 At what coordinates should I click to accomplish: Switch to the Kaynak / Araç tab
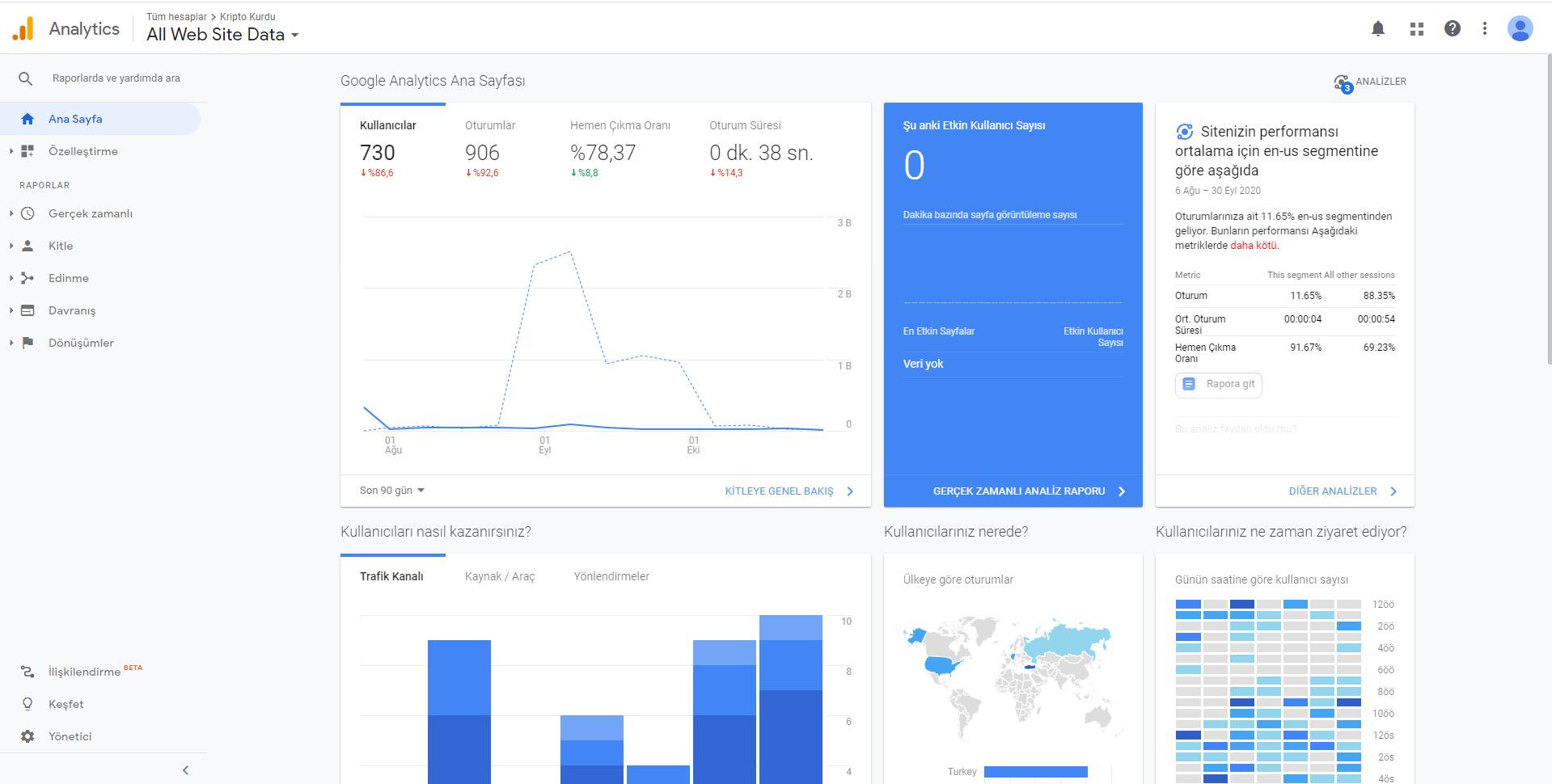(x=500, y=576)
